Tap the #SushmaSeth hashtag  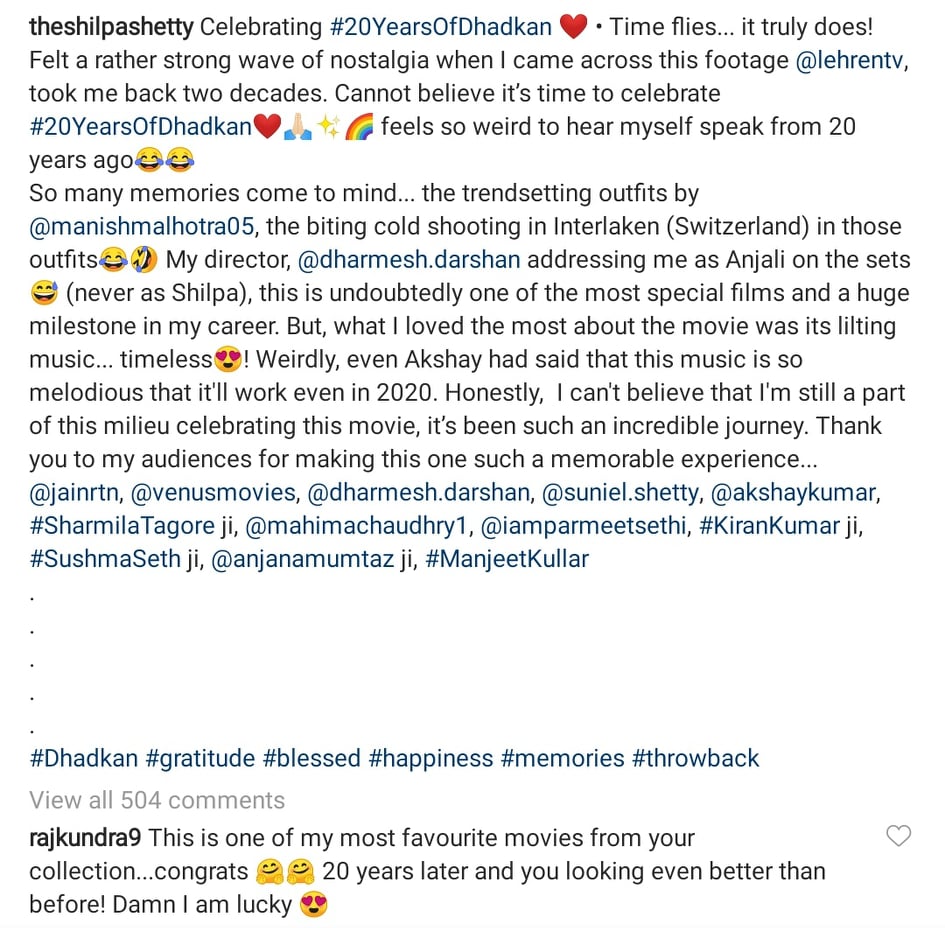pos(105,559)
